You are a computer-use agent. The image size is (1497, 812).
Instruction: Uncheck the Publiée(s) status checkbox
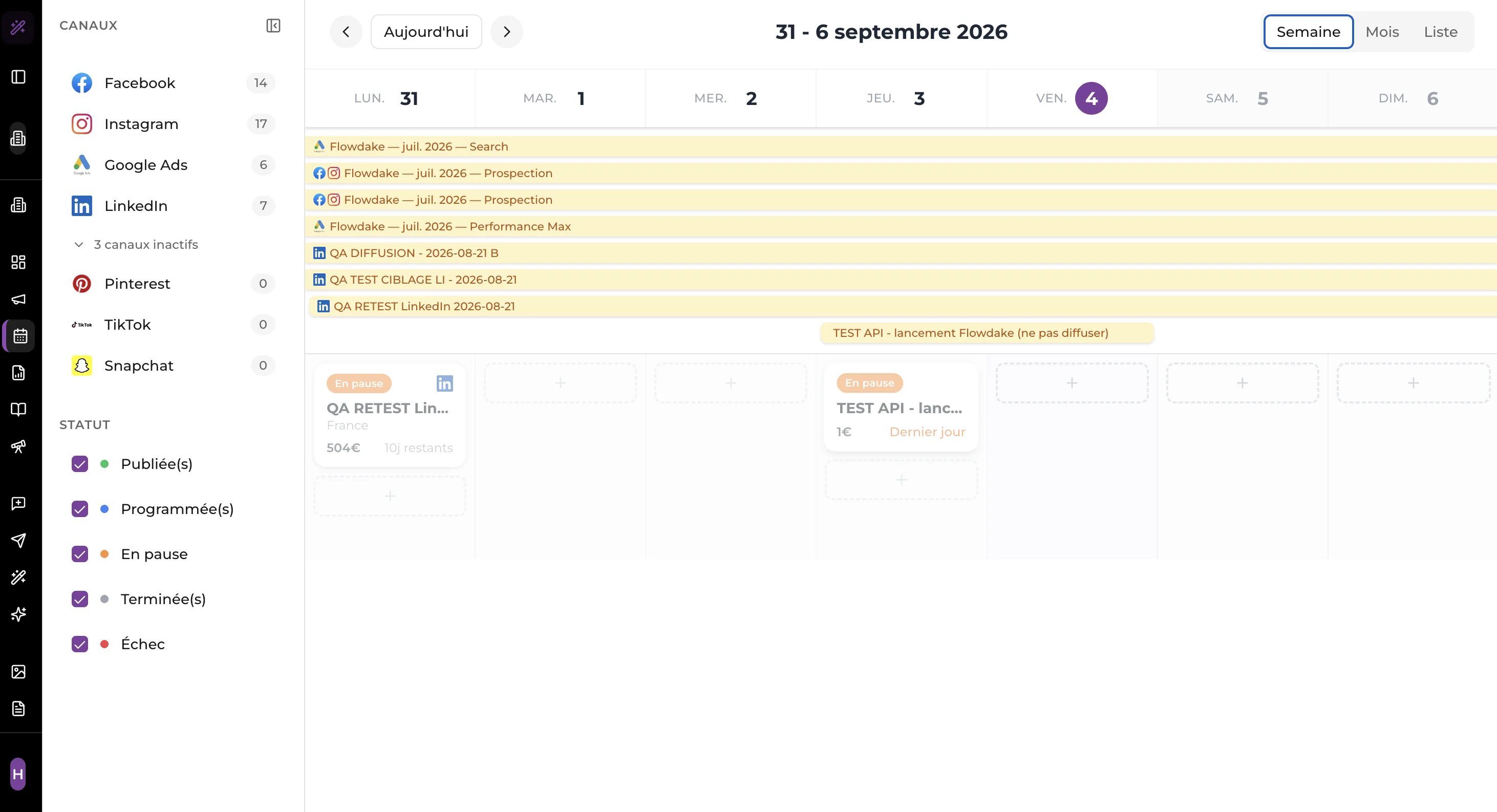click(x=80, y=464)
